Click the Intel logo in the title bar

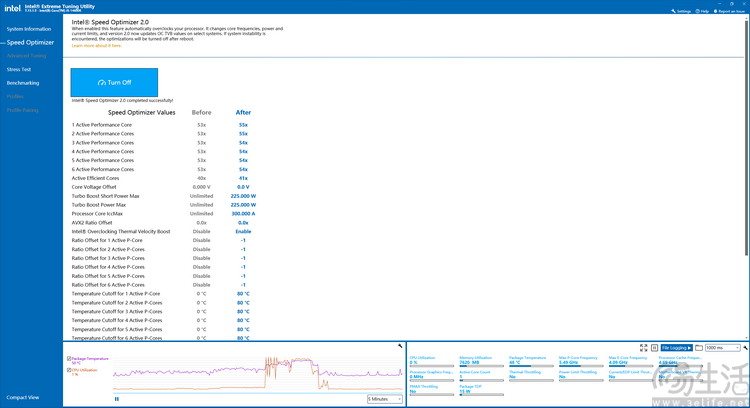[12, 8]
